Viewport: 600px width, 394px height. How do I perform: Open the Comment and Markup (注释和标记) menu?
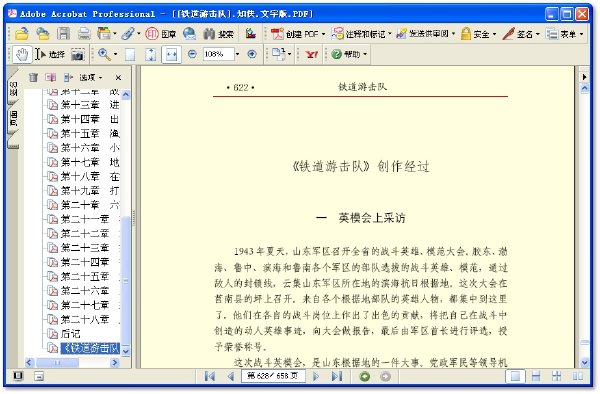point(362,34)
